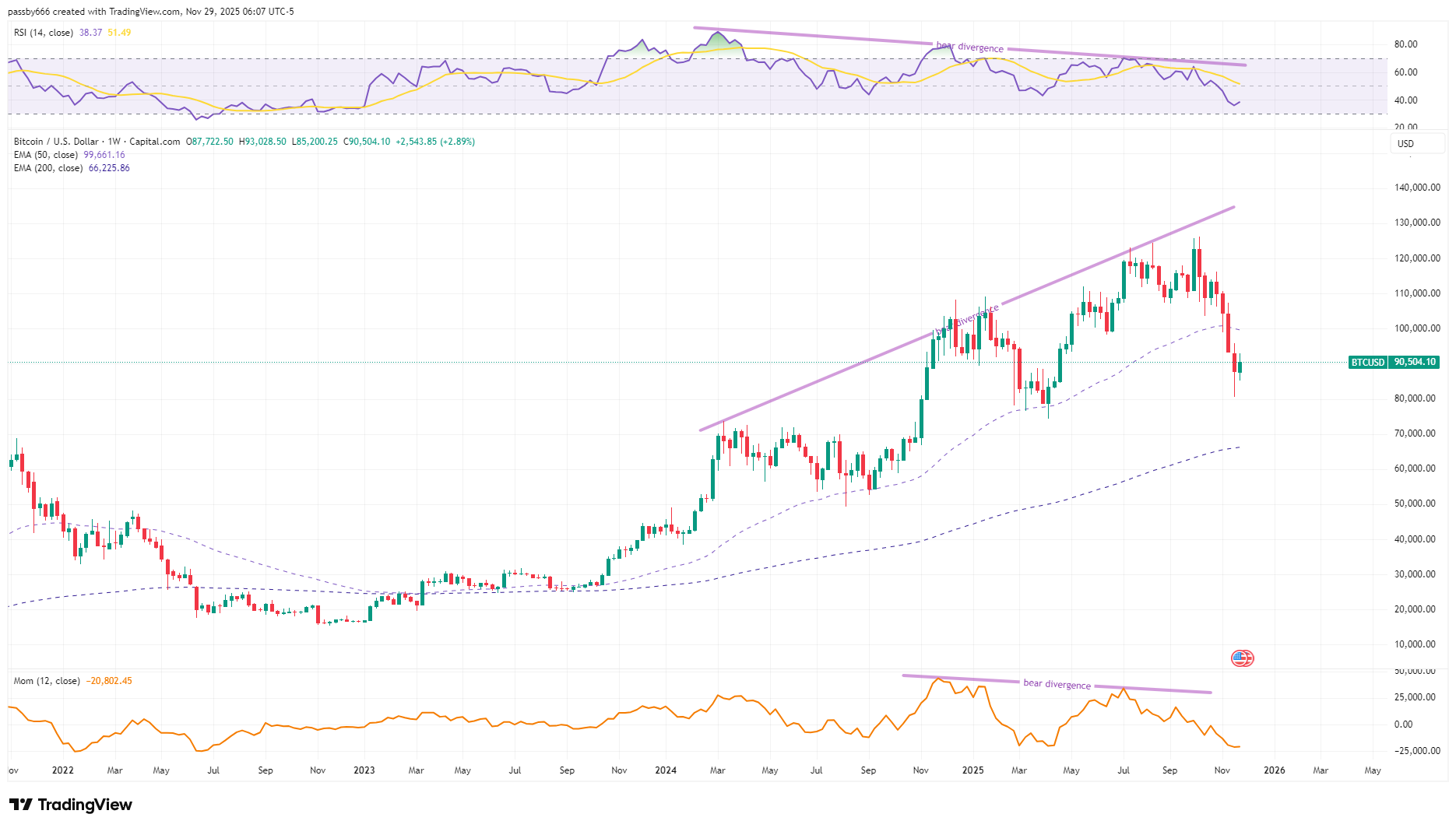The width and height of the screenshot is (1456, 828).
Task: Select the RSI (14, close) indicator legend
Action: pyautogui.click(x=43, y=33)
